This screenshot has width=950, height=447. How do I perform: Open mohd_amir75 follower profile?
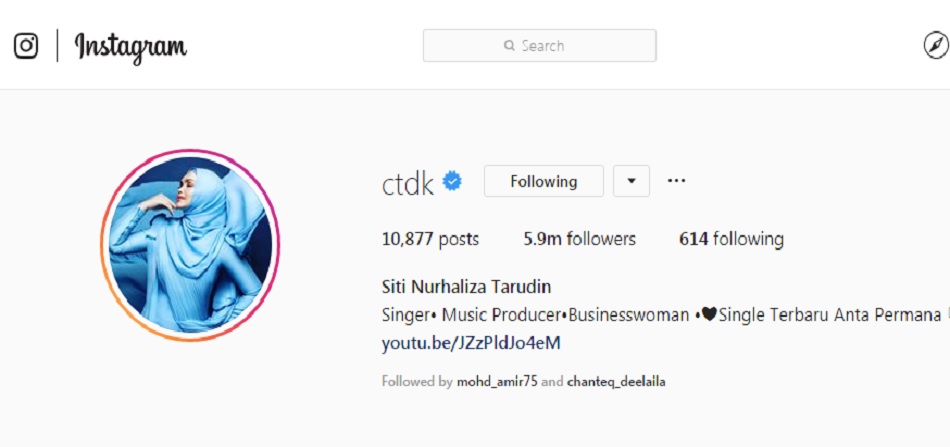tap(497, 382)
